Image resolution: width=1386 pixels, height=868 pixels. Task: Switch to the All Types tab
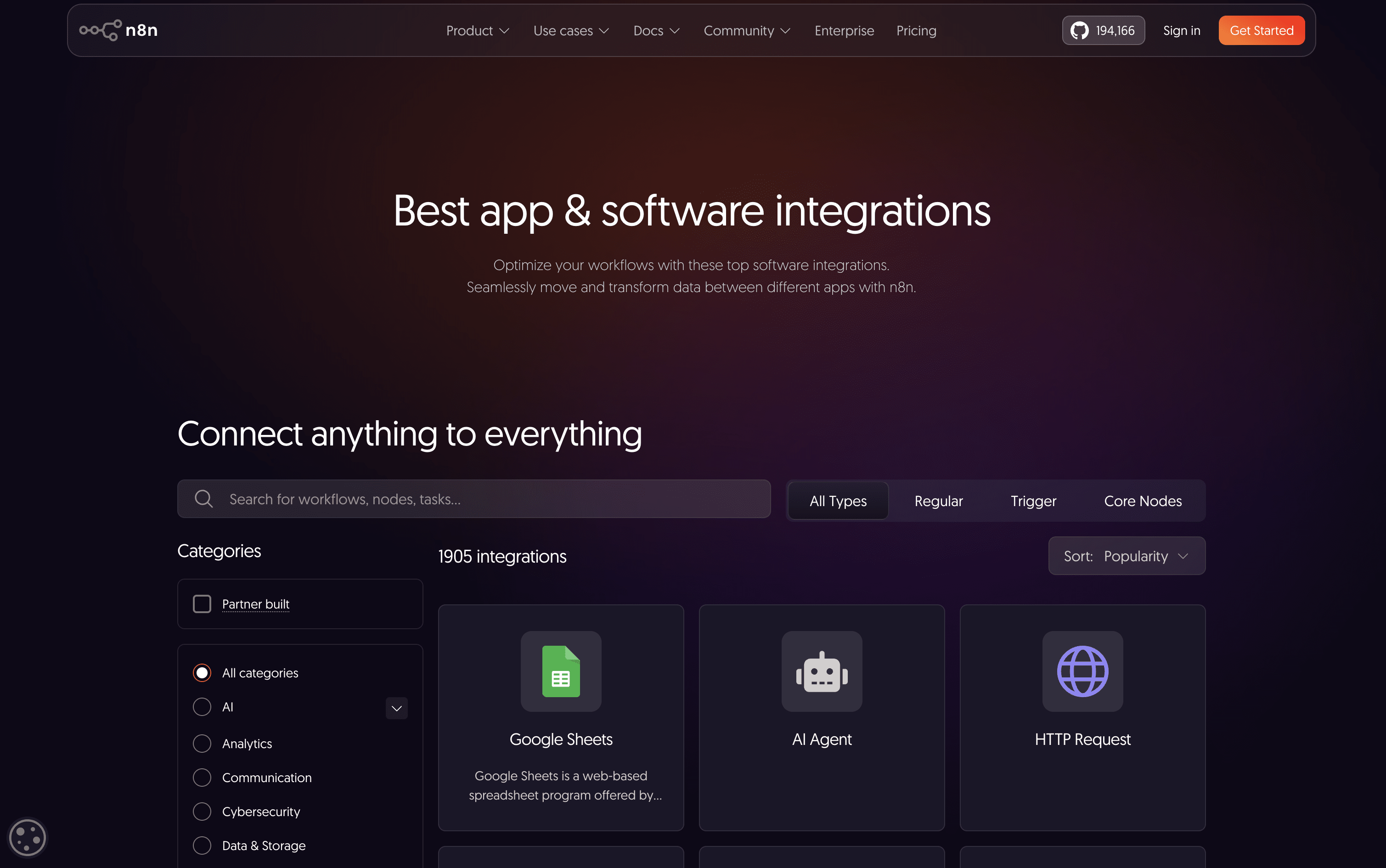(x=838, y=501)
